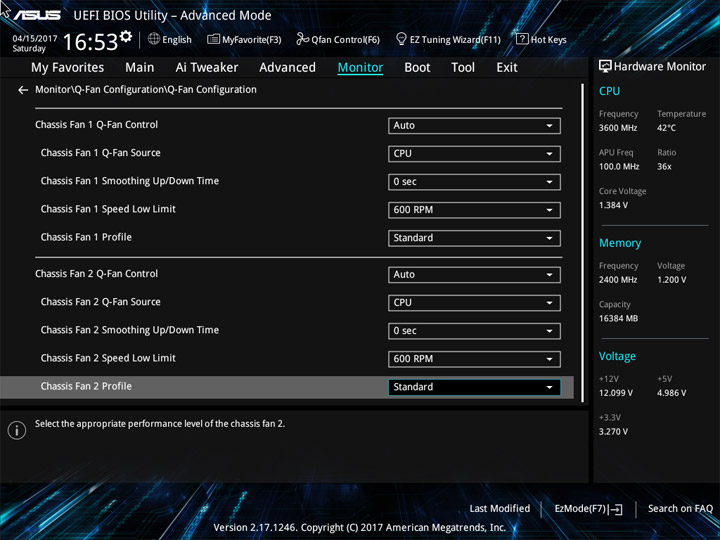Click CPU frequency value 3600 MHz
Screen dimensions: 720x540
tap(618, 128)
